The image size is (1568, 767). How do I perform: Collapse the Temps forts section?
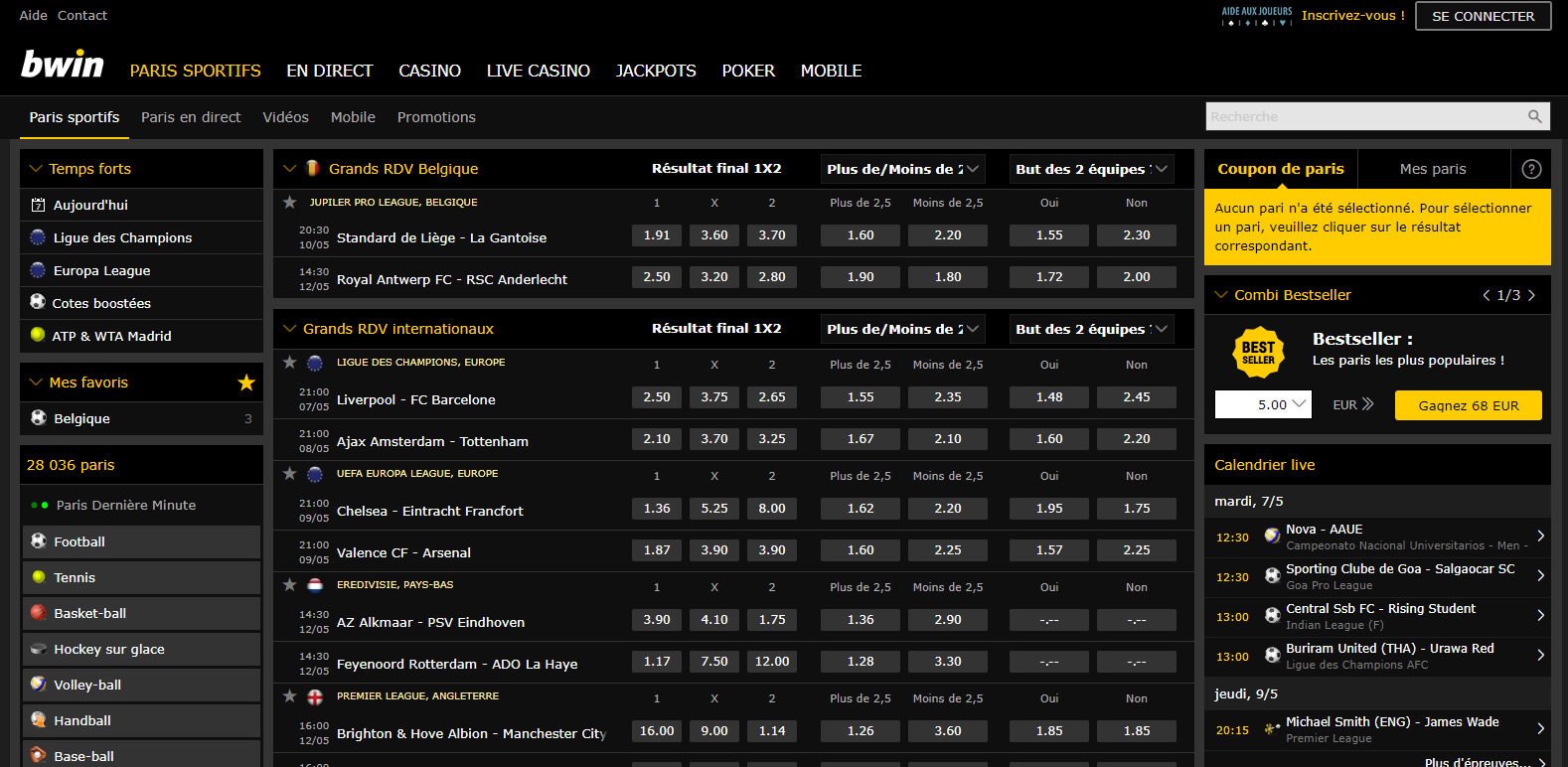36,169
